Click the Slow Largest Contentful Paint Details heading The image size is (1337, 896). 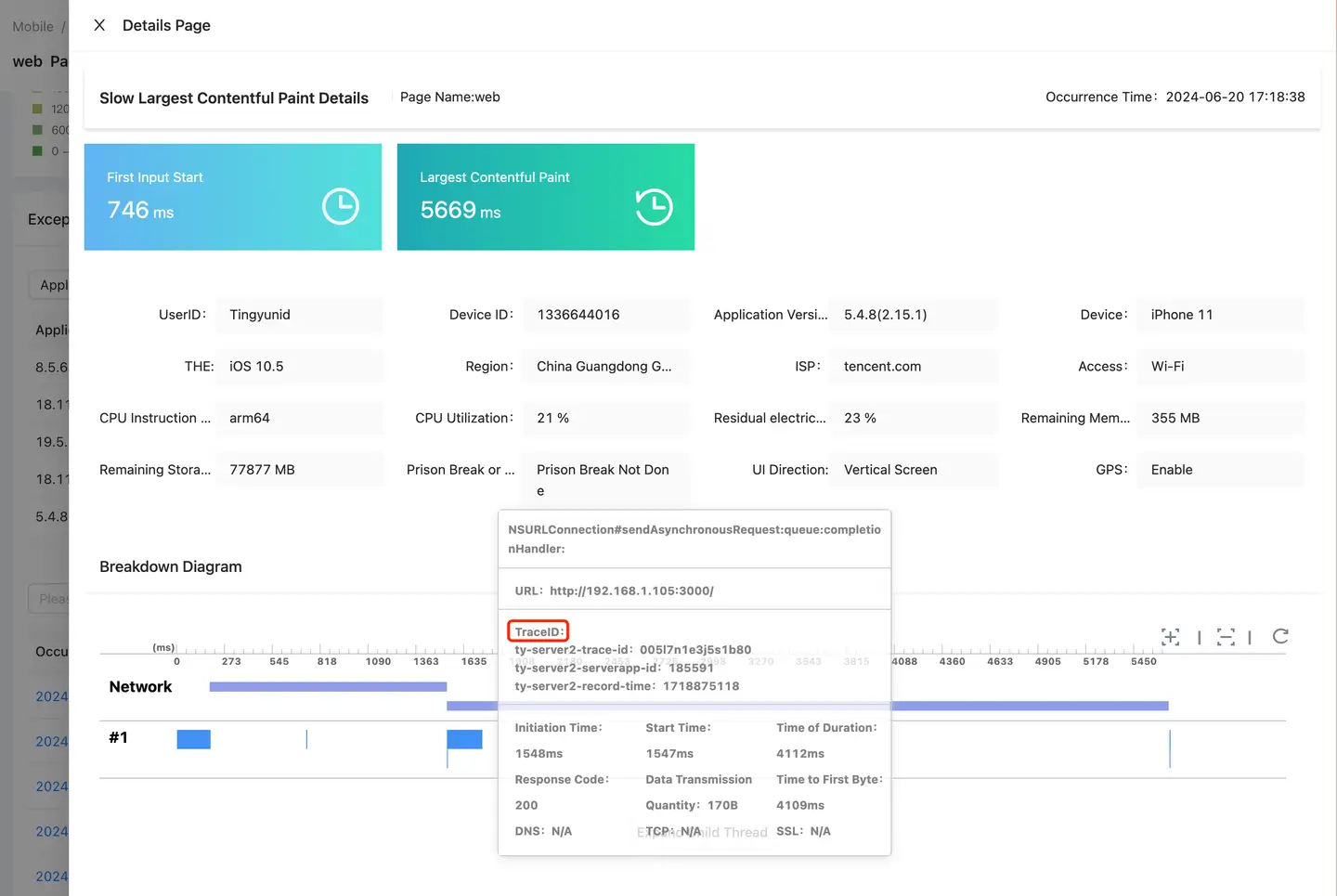pos(234,97)
